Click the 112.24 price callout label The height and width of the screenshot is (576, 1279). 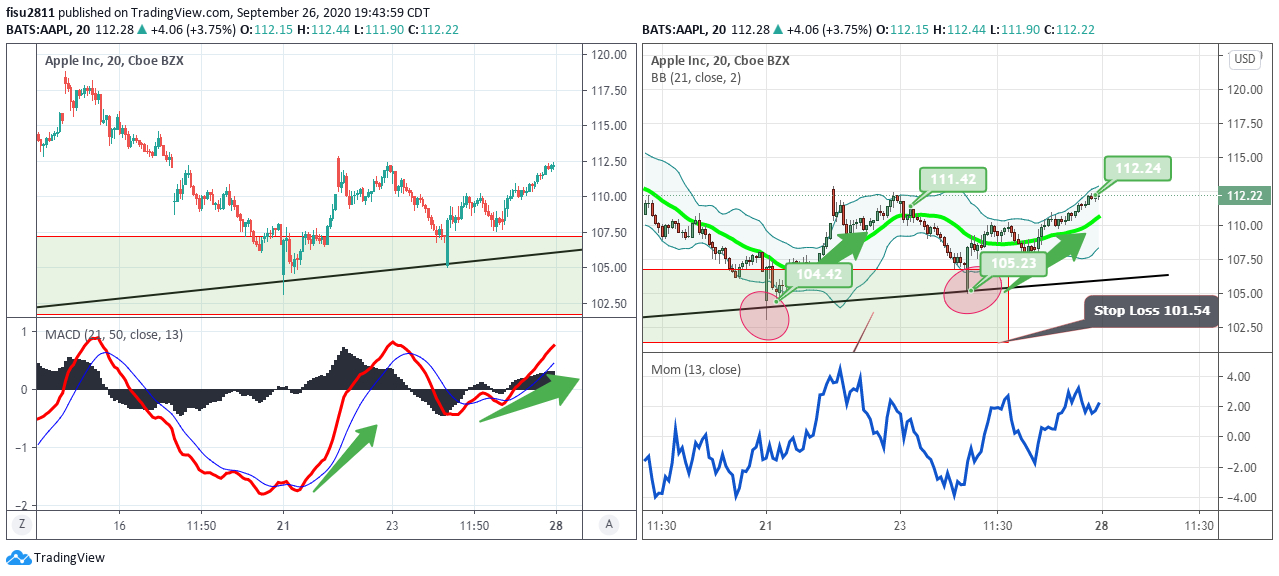click(x=1139, y=168)
